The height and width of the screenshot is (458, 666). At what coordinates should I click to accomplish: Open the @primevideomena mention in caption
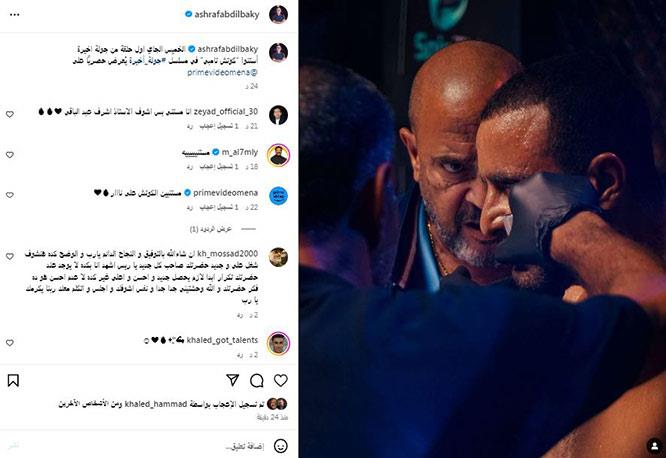click(x=222, y=73)
